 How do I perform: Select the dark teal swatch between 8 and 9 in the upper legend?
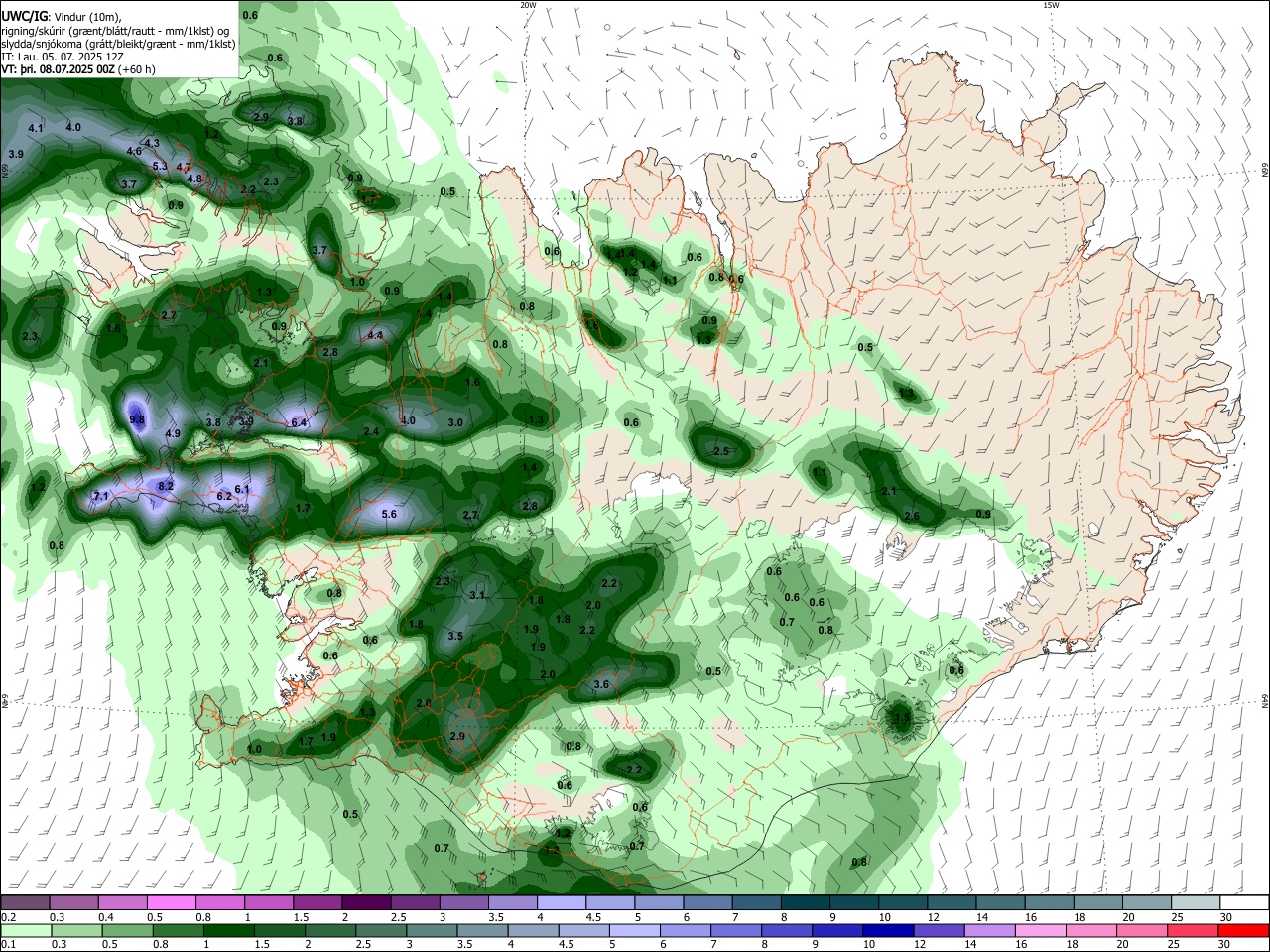(x=806, y=902)
